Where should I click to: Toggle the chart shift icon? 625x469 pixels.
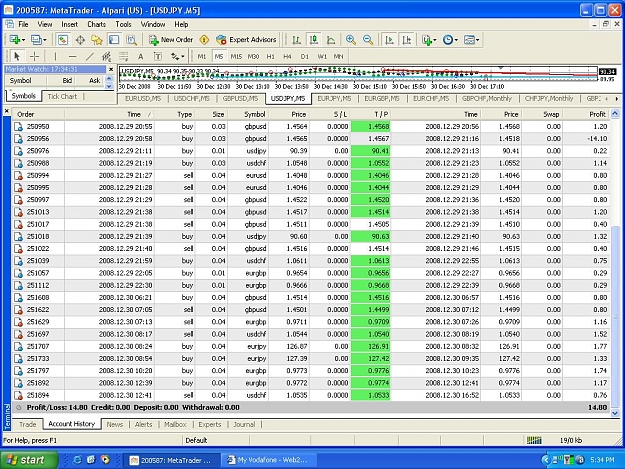click(x=407, y=39)
